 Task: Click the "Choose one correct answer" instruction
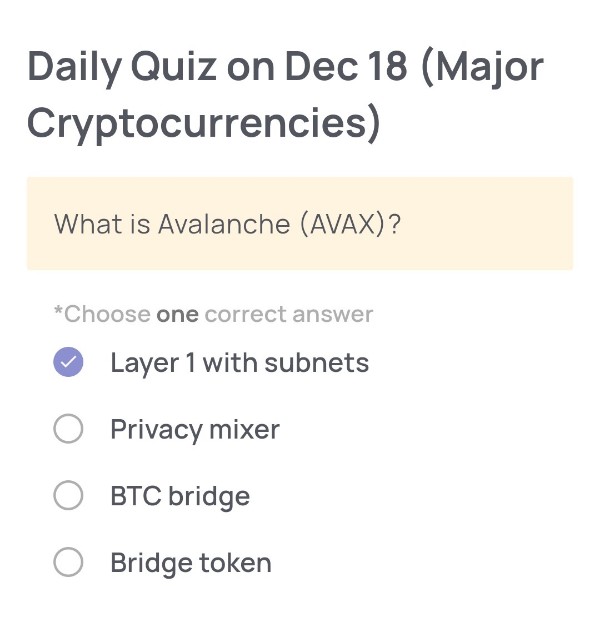coord(213,314)
